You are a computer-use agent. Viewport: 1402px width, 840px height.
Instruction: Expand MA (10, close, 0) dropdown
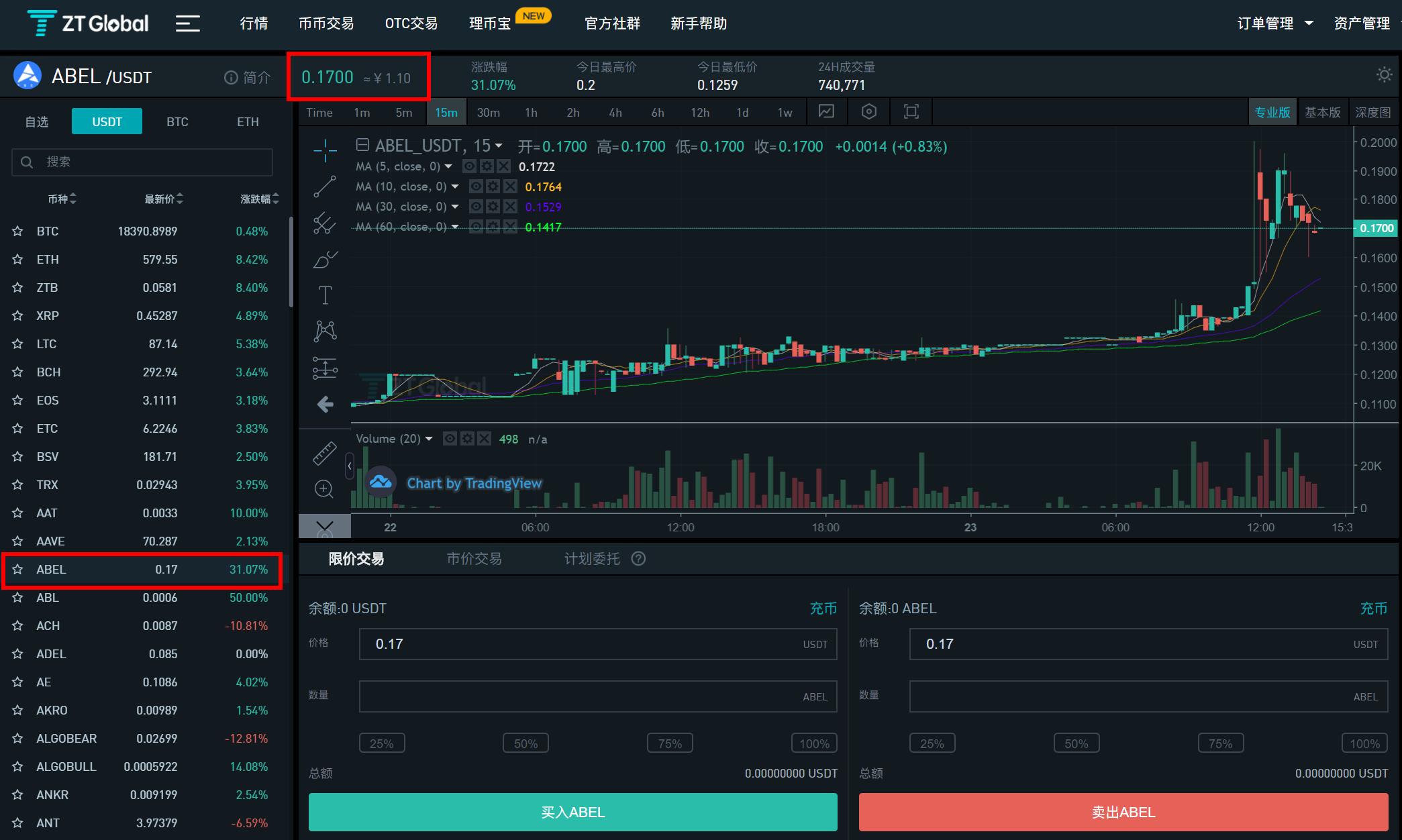[x=454, y=187]
